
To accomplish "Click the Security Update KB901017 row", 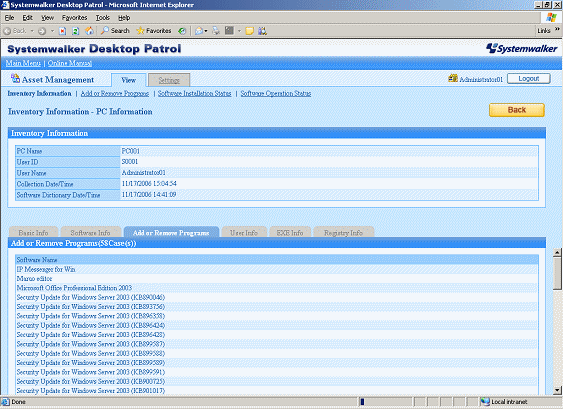I will point(276,390).
